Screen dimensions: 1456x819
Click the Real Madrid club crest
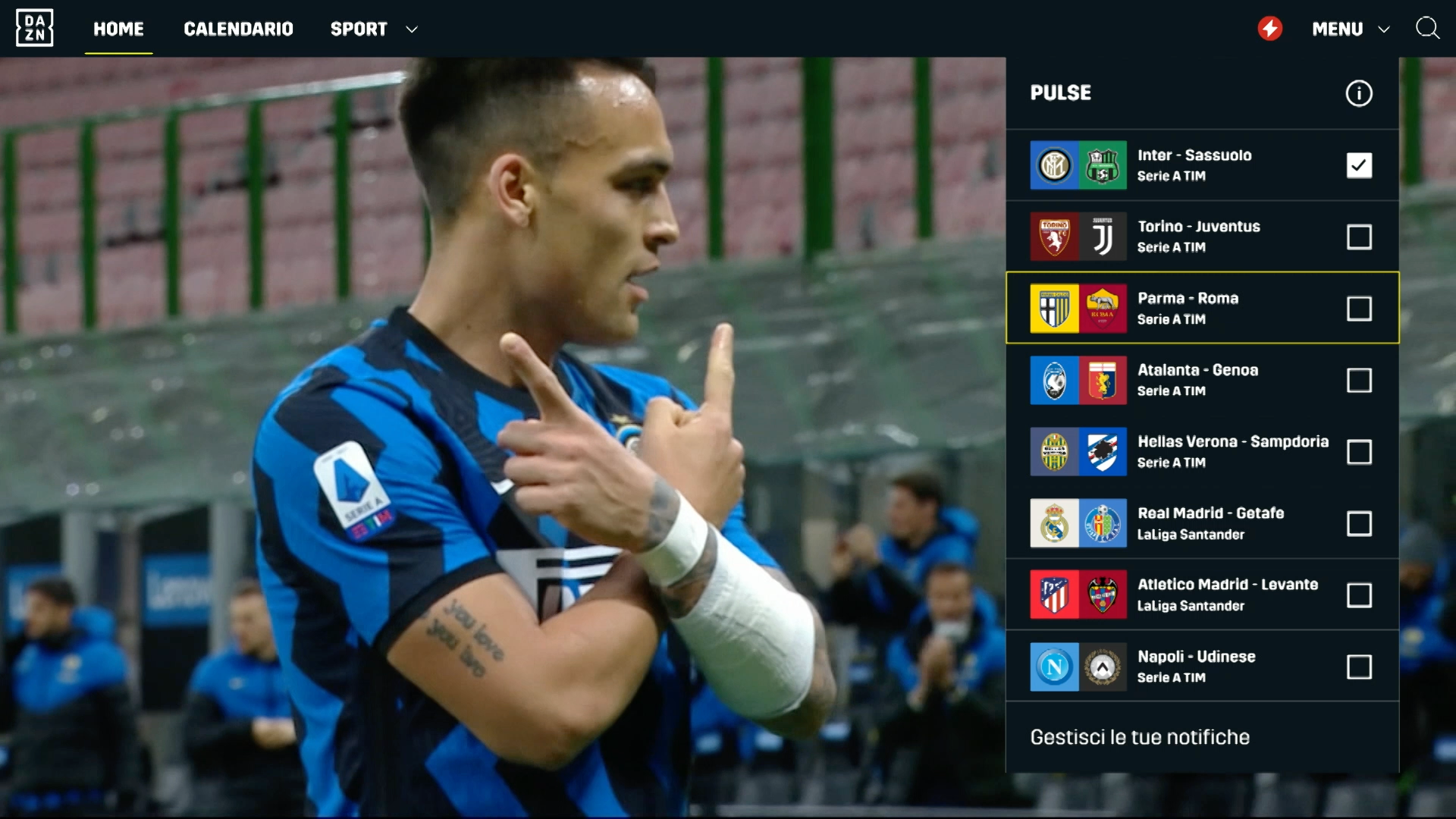click(1054, 523)
